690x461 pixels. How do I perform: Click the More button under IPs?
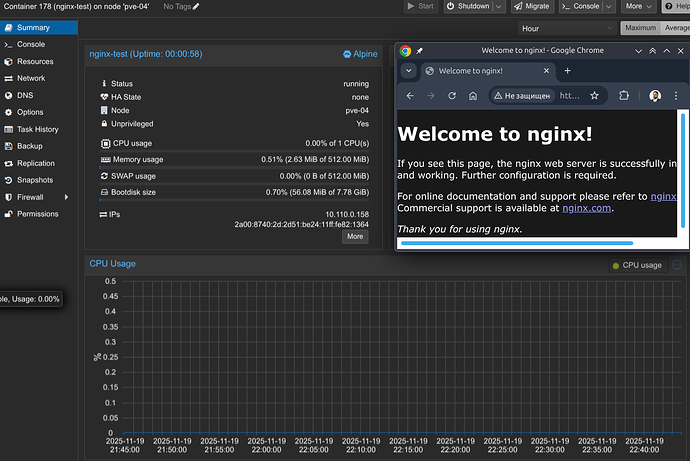click(355, 237)
